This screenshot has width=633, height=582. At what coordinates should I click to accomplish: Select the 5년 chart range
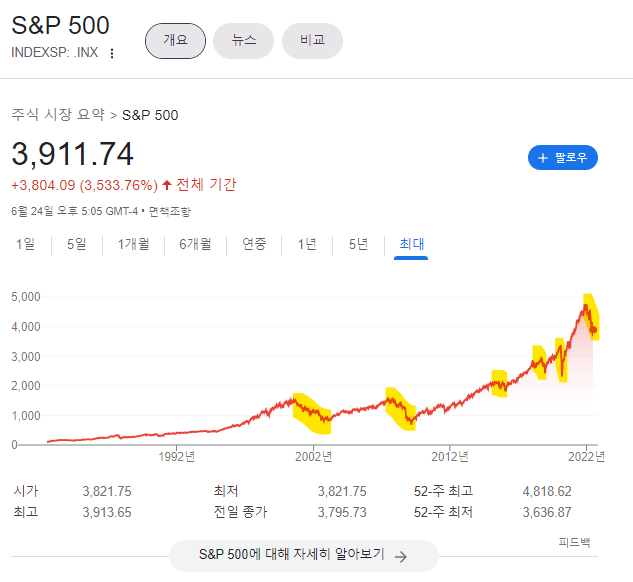pyautogui.click(x=358, y=244)
